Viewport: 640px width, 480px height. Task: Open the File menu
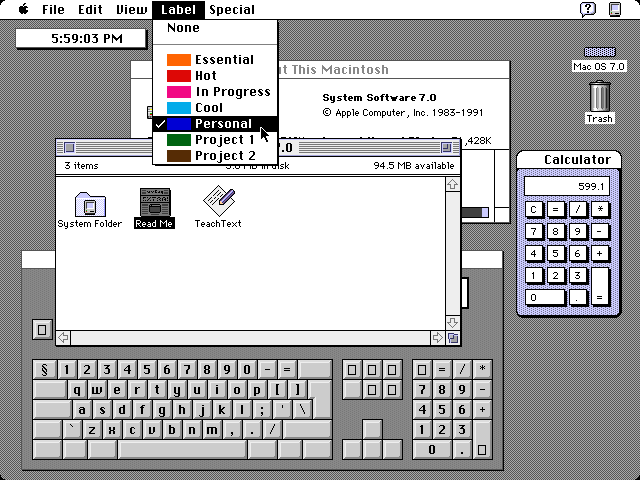53,9
